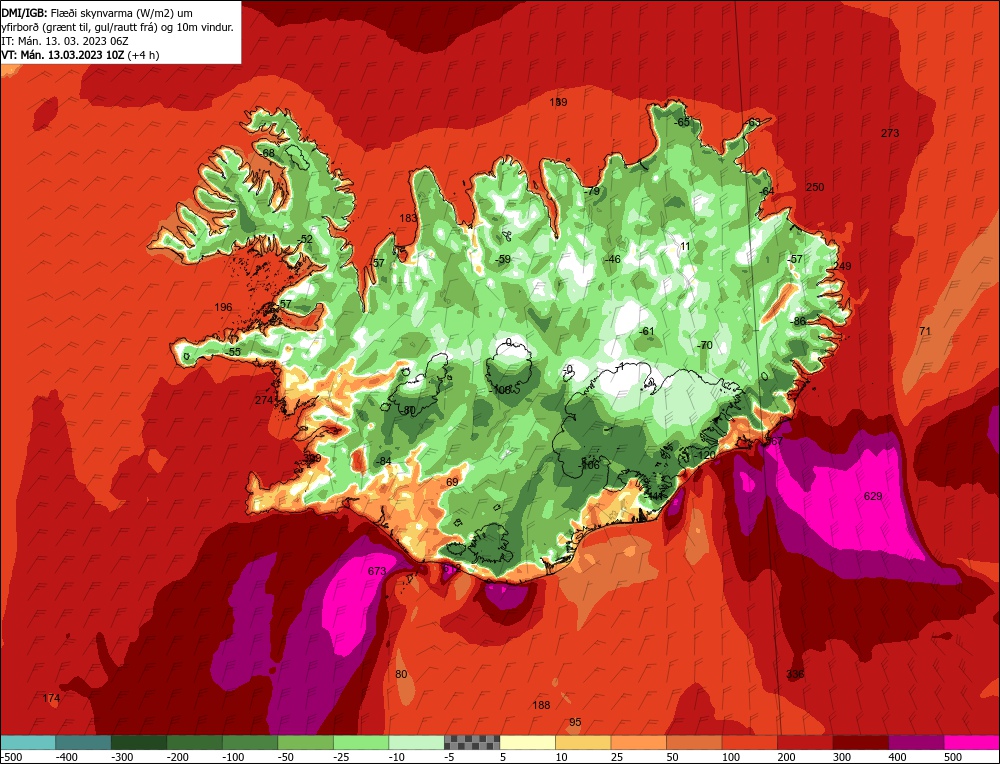Image resolution: width=1000 pixels, height=764 pixels.
Task: Select the darkest green -300 to -200 swatch
Action: click(138, 742)
